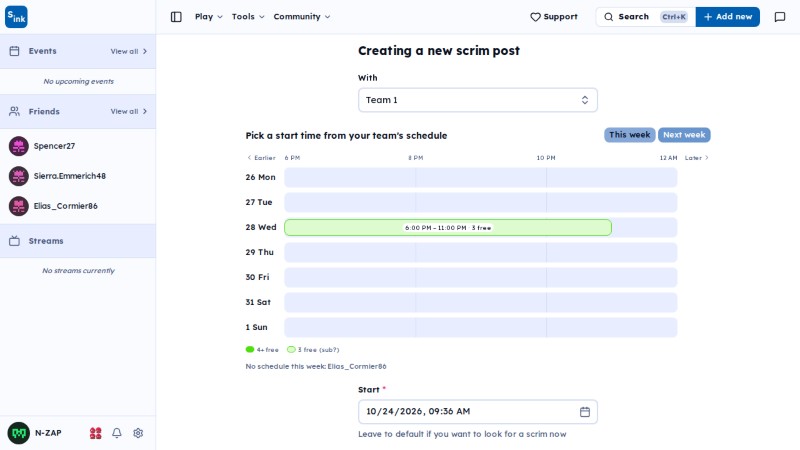View all friends link

[x=129, y=111]
